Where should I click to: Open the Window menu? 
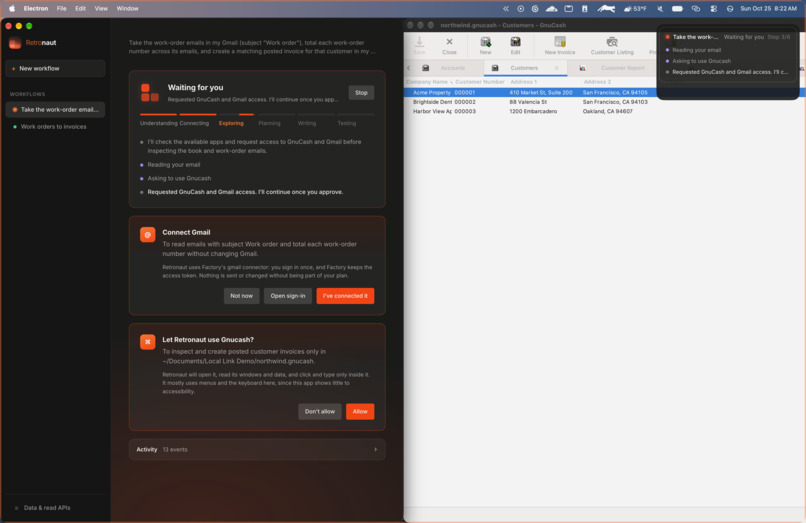[127, 9]
